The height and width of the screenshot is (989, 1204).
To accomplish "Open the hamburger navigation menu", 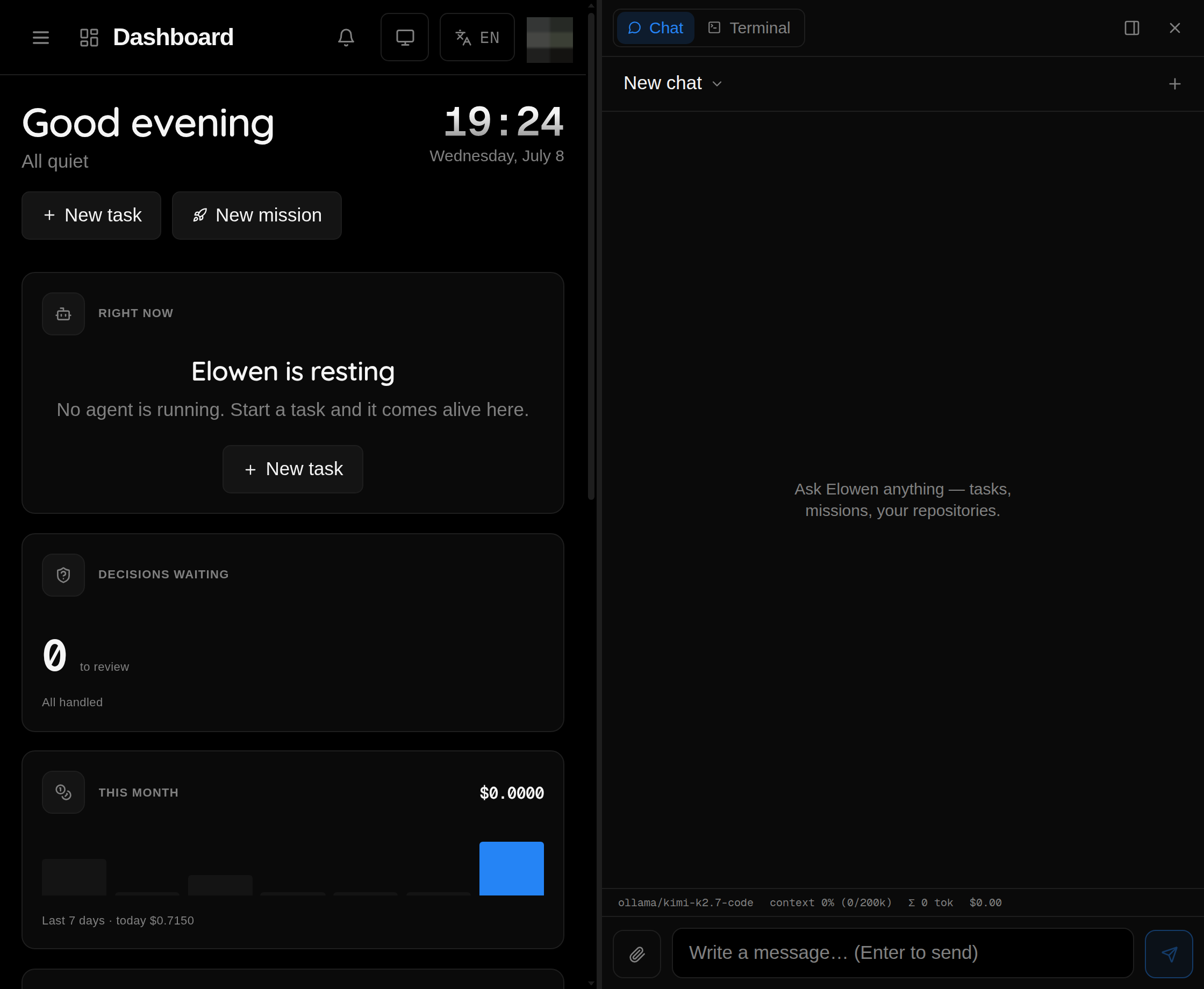I will coord(40,38).
